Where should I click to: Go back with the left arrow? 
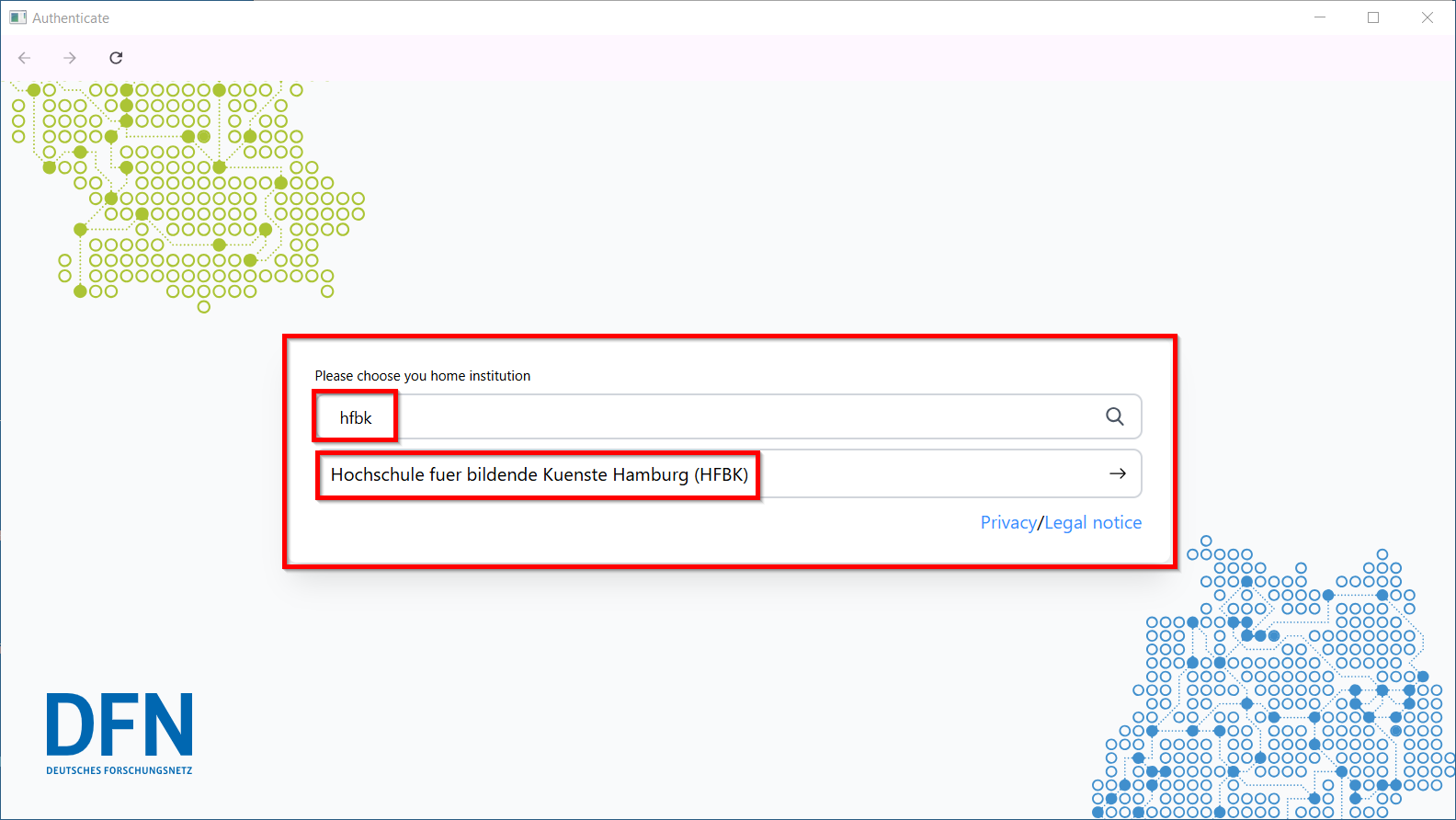pyautogui.click(x=25, y=58)
